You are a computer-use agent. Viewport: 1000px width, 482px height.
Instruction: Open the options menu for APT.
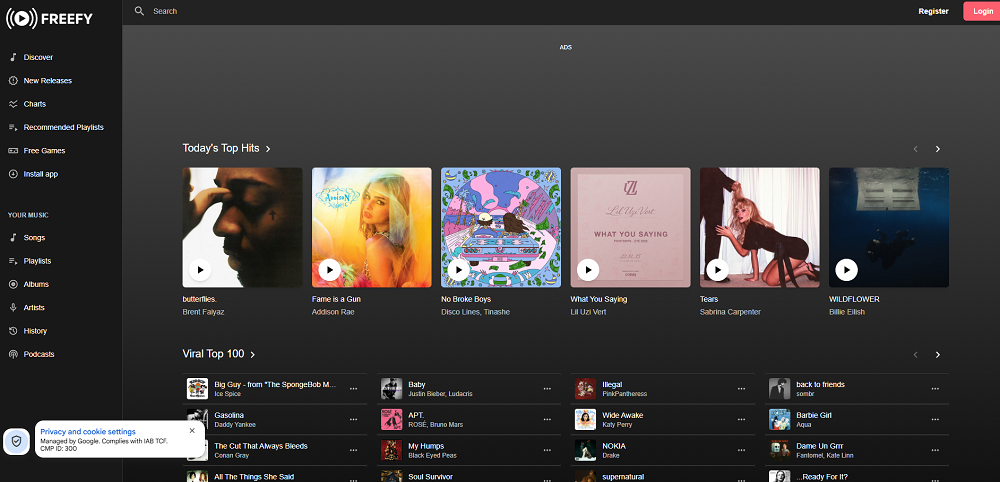[x=547, y=420]
